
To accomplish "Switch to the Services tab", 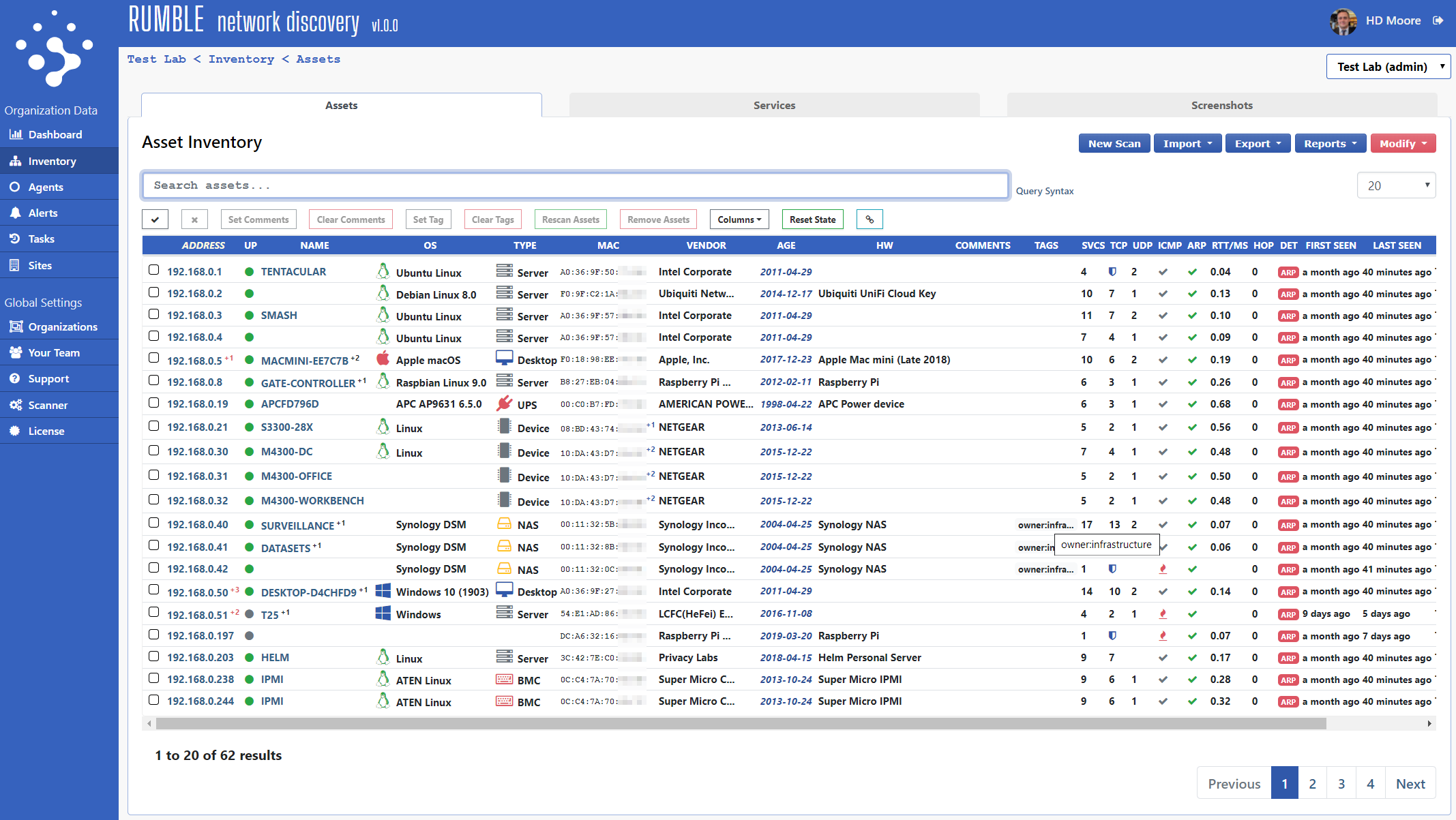I will pyautogui.click(x=774, y=106).
